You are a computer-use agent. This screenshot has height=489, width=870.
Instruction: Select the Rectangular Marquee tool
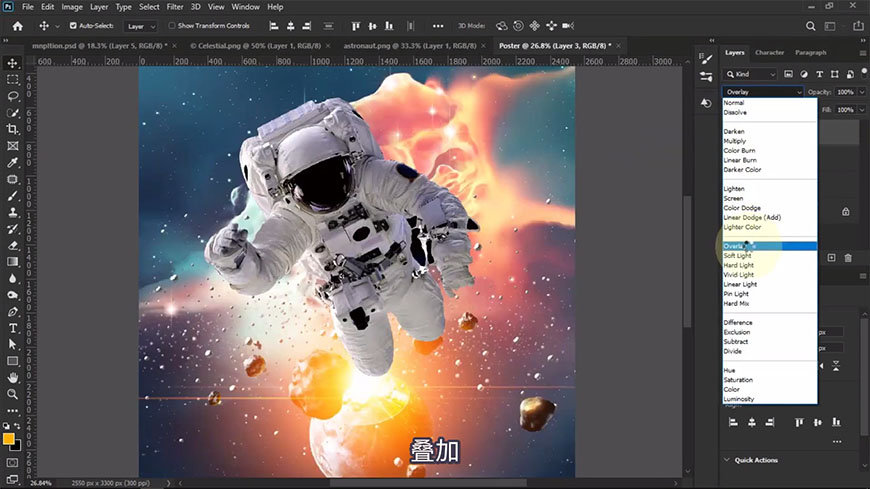click(x=12, y=80)
